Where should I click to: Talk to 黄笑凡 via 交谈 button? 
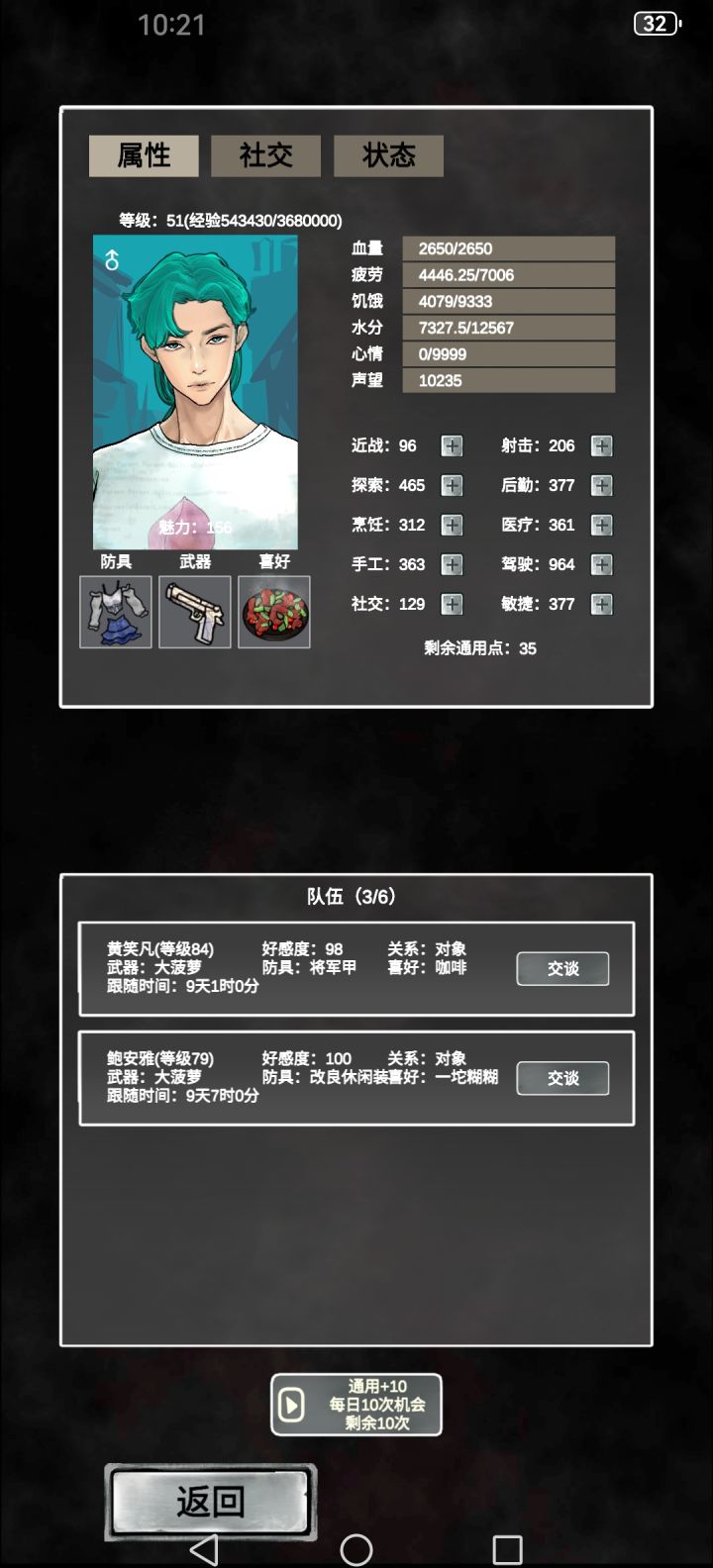(562, 968)
